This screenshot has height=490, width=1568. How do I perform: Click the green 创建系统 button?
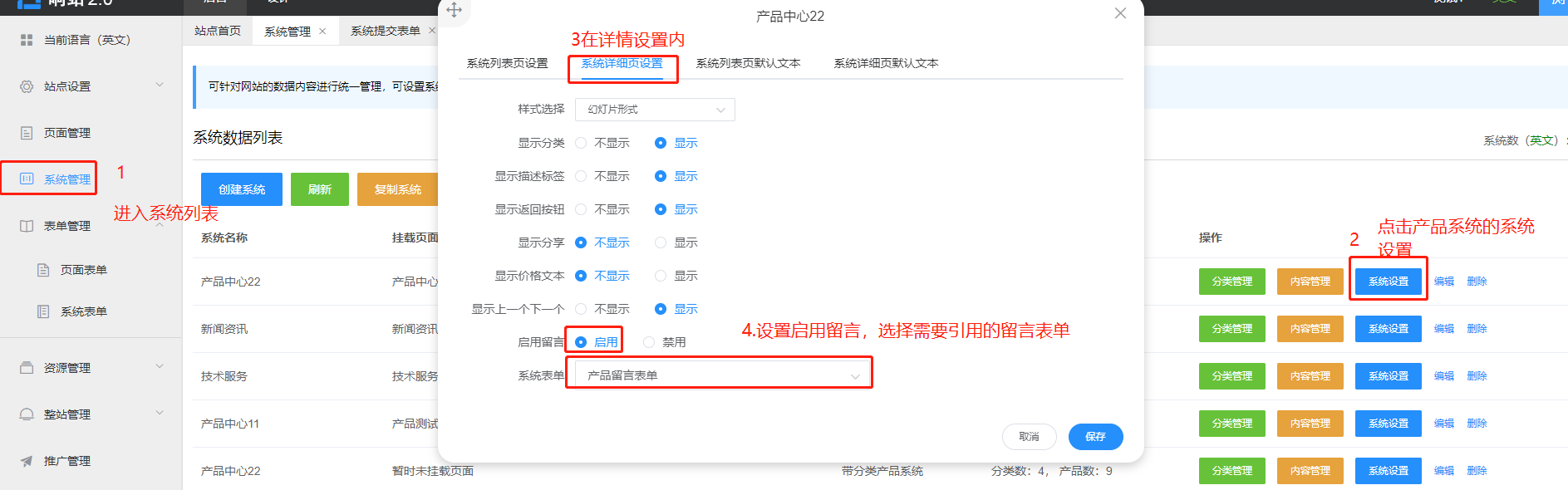click(x=242, y=189)
